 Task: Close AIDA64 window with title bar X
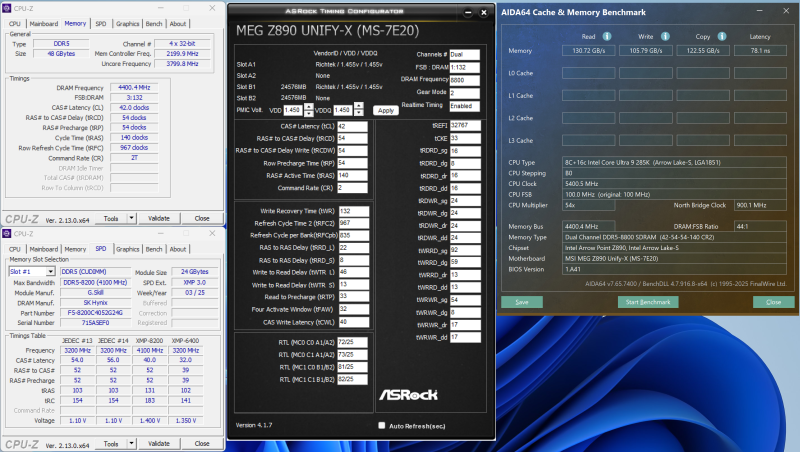click(x=786, y=11)
